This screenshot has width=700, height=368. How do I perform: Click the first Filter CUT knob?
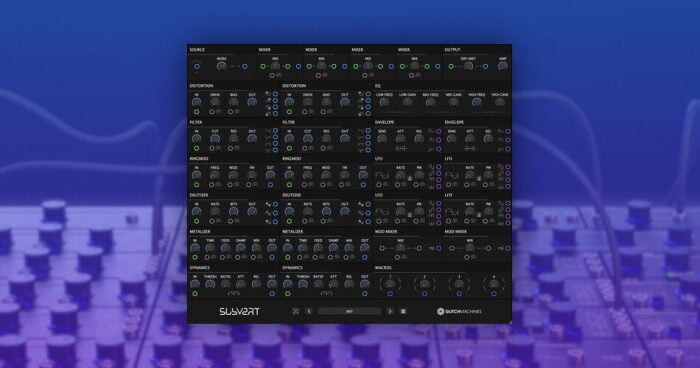[x=215, y=139]
